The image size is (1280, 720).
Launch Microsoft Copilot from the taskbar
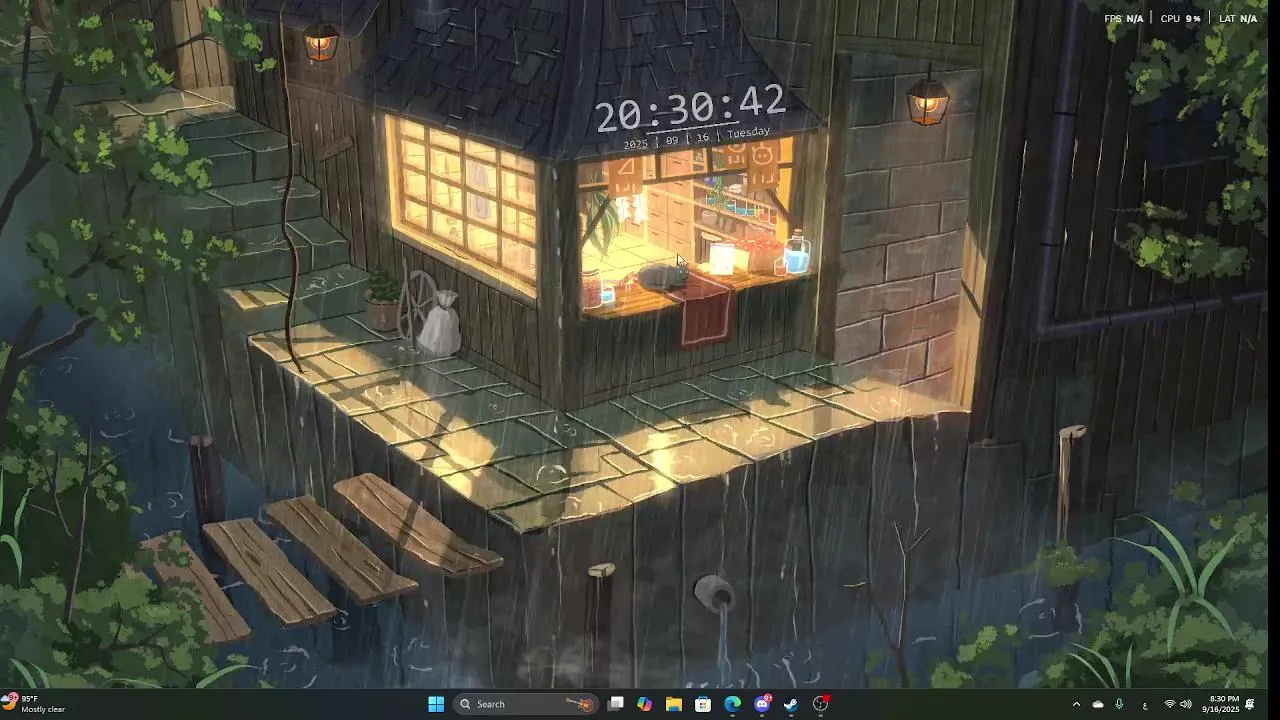click(645, 704)
